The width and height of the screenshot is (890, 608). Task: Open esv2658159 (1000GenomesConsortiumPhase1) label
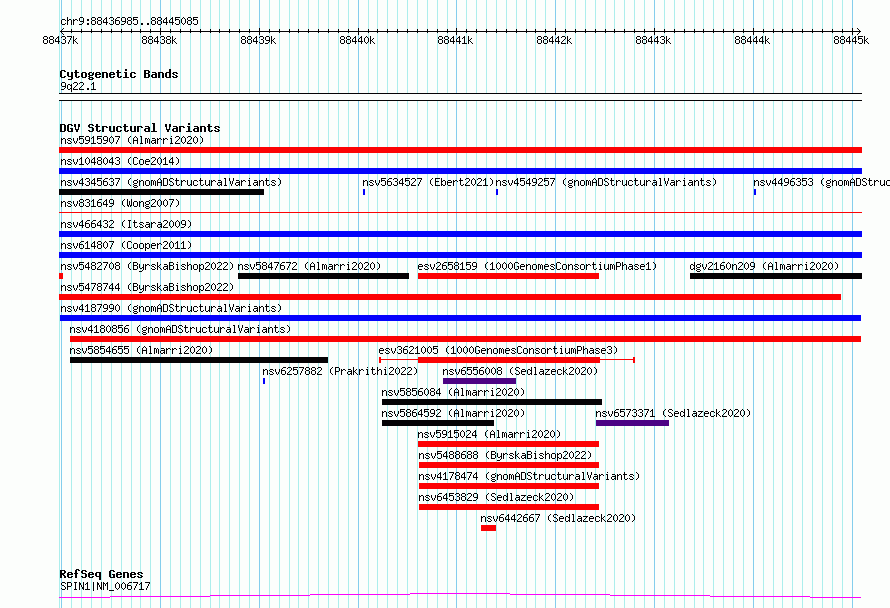537,266
